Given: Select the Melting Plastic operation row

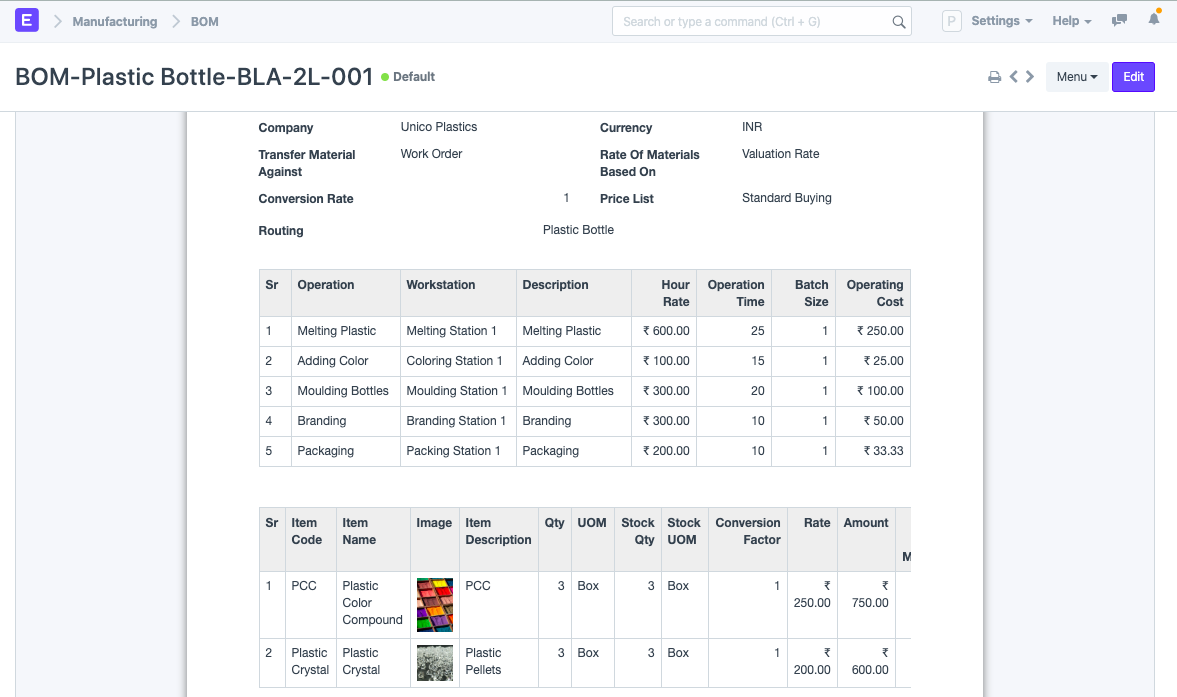Looking at the screenshot, I should pyautogui.click(x=336, y=331).
